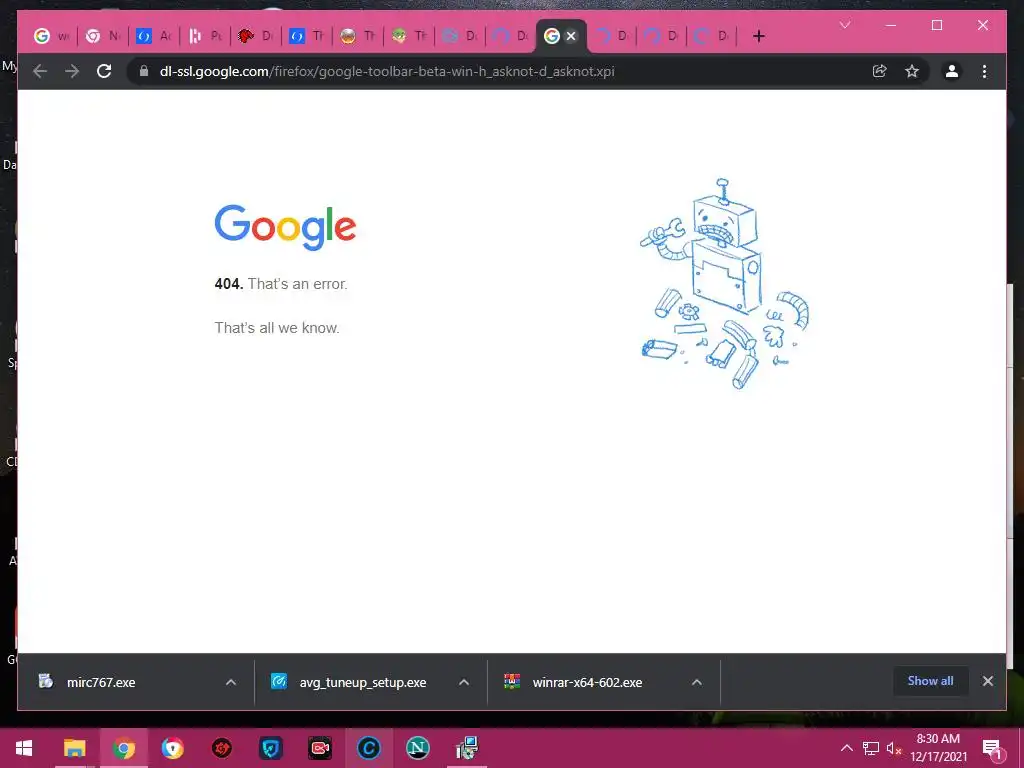Click the URL in the address bar
This screenshot has width=1024, height=768.
387,71
